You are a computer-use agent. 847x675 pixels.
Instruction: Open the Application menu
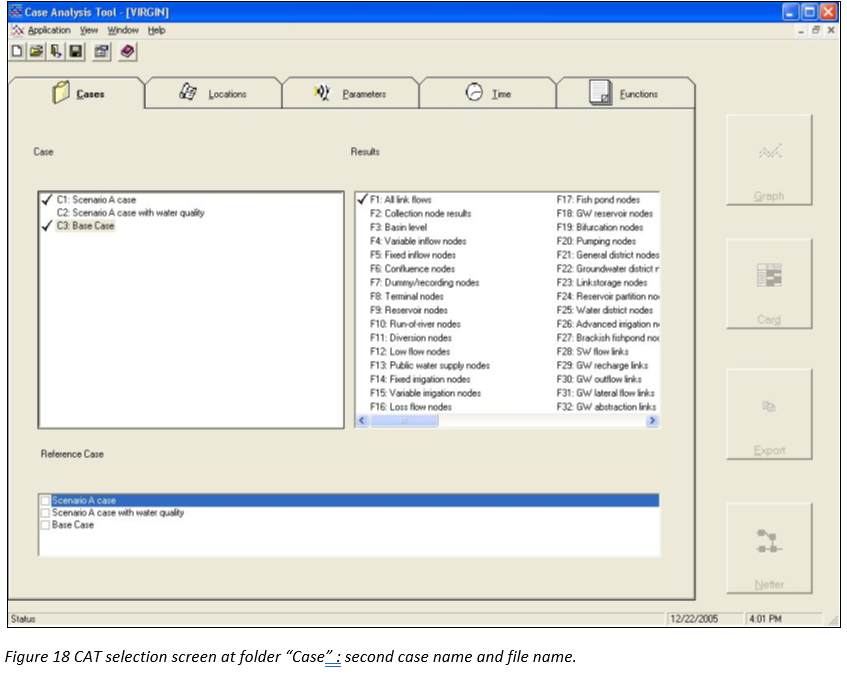49,30
